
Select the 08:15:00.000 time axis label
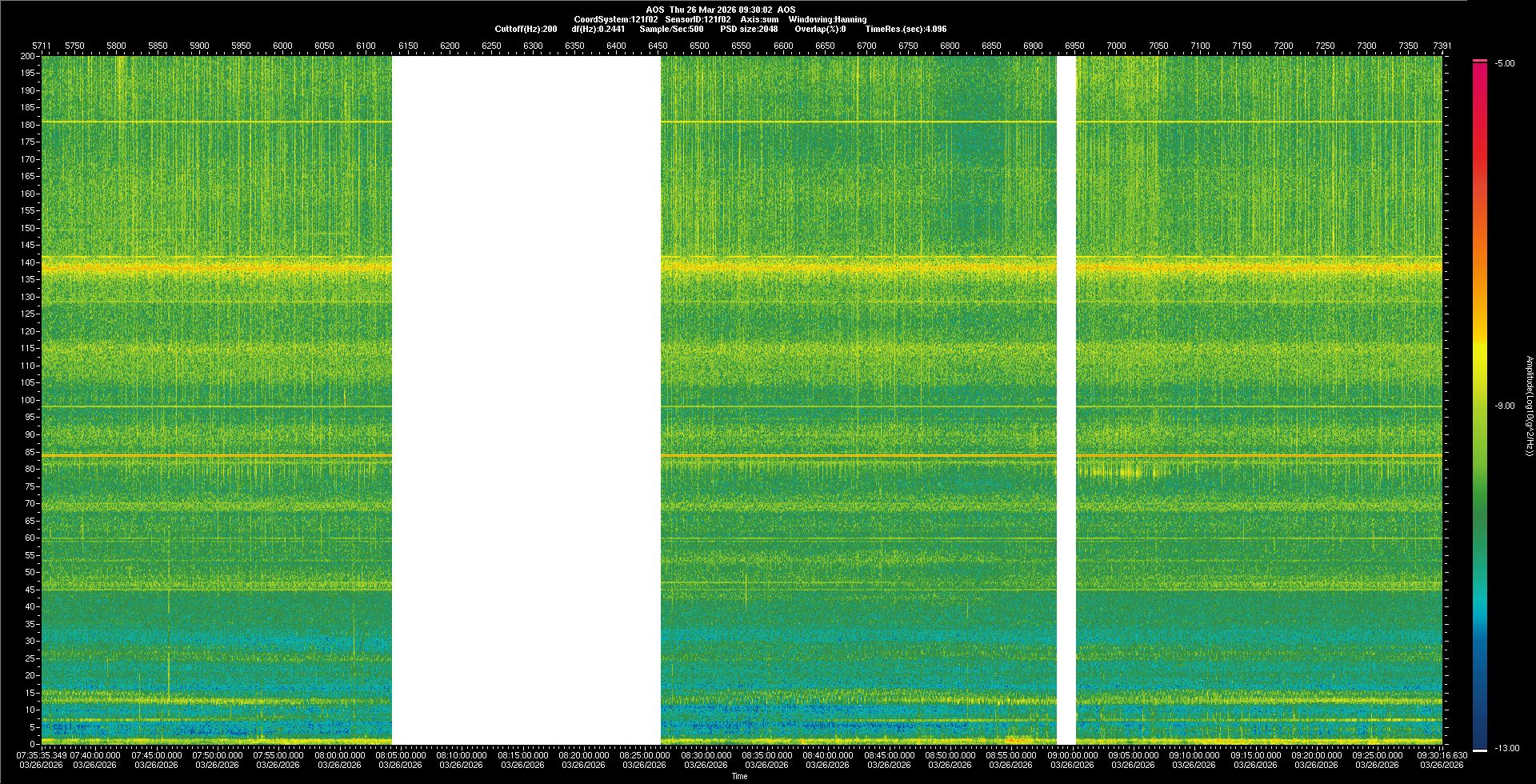522,754
